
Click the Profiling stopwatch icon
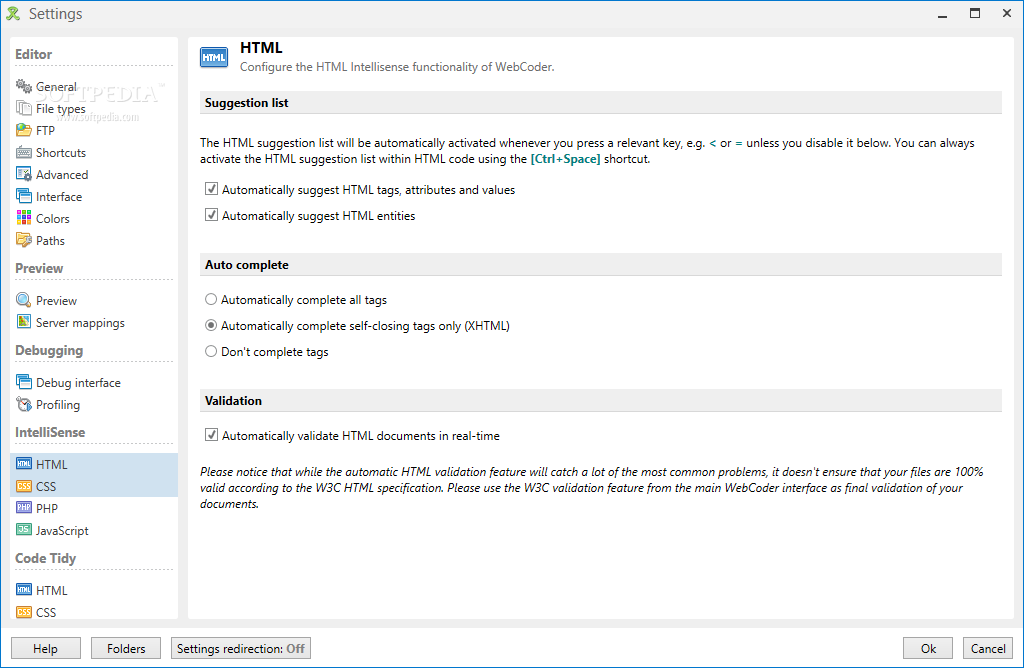(24, 405)
